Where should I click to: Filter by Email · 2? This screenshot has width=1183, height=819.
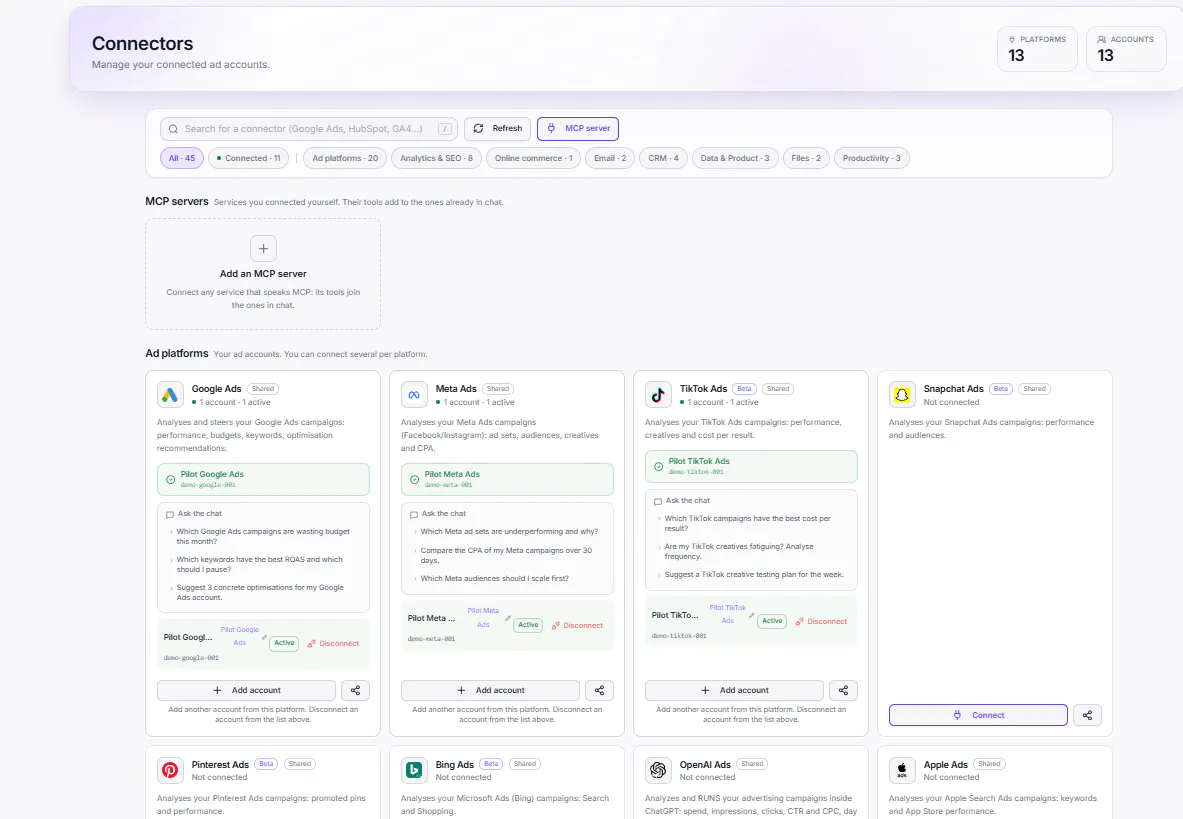tap(610, 158)
